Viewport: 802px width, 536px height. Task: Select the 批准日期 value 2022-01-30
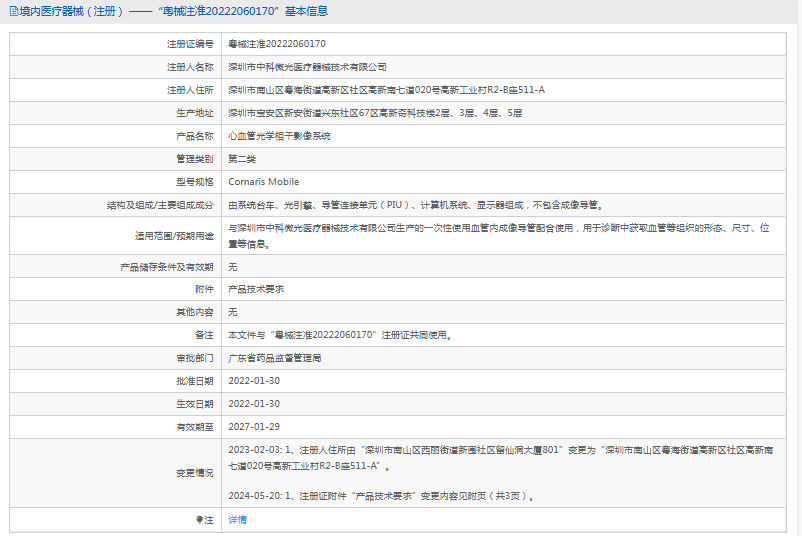click(x=254, y=381)
